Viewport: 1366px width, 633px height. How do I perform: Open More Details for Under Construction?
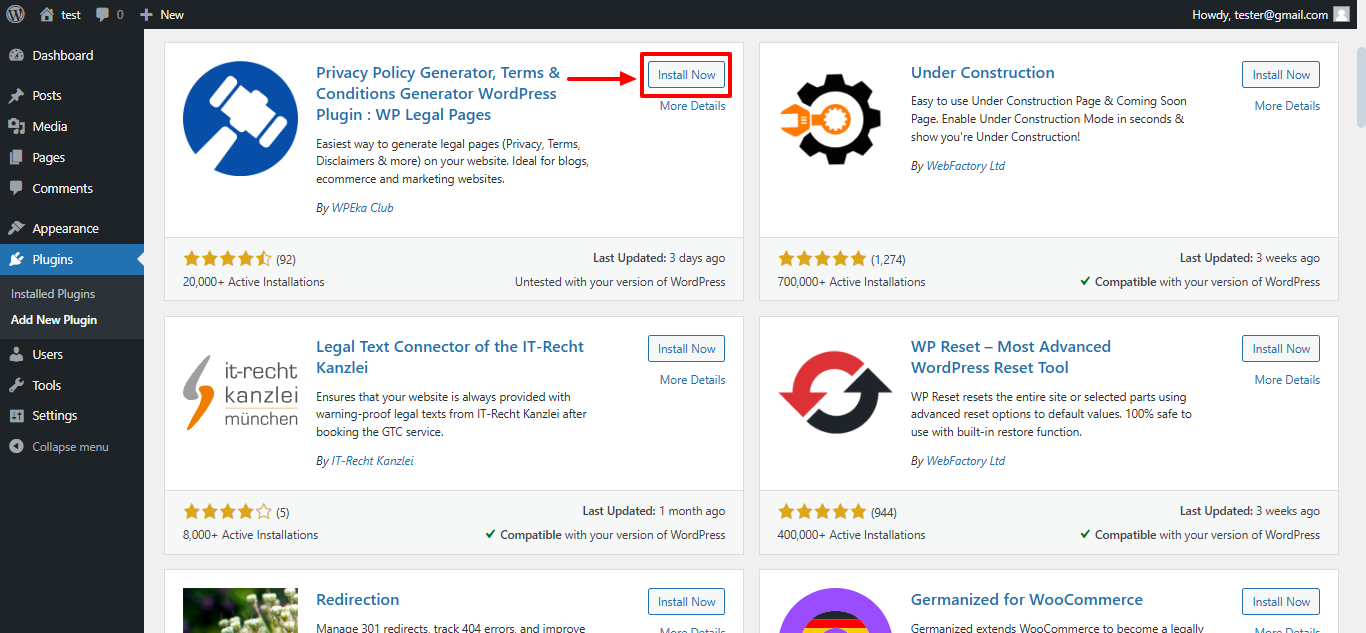[x=1287, y=106]
